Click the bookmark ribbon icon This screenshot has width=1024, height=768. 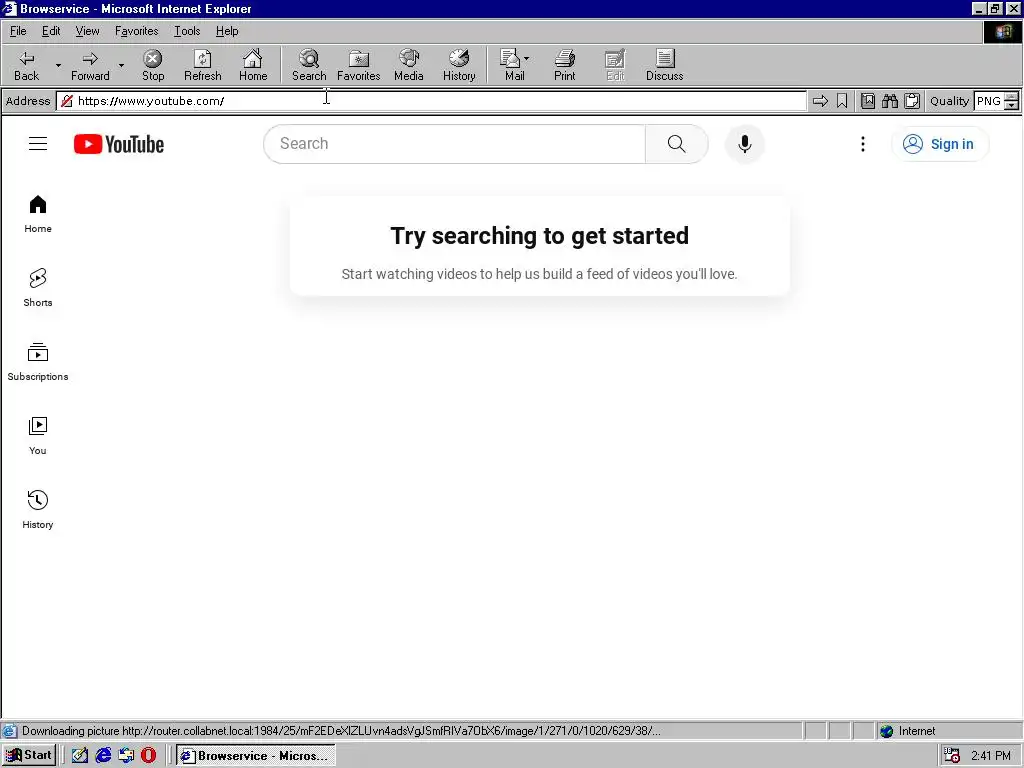point(842,101)
